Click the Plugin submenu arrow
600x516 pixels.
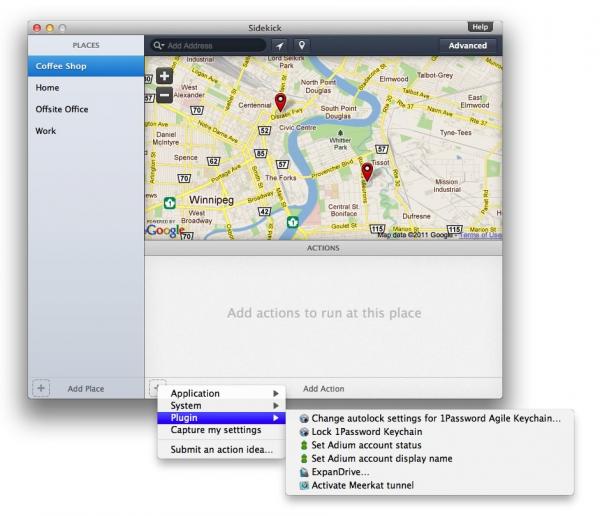(x=276, y=418)
